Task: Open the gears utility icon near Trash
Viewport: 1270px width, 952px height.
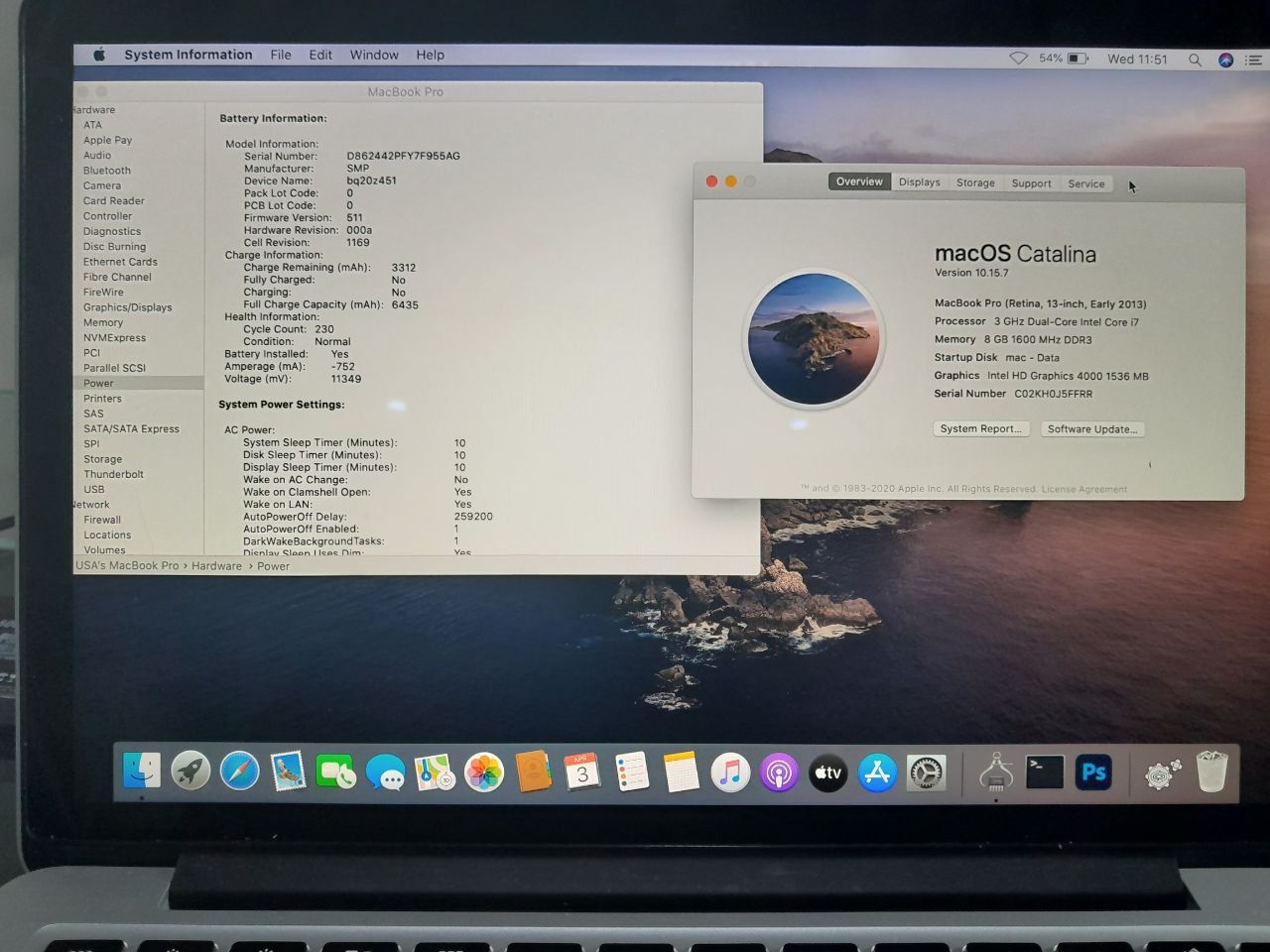Action: [1162, 773]
